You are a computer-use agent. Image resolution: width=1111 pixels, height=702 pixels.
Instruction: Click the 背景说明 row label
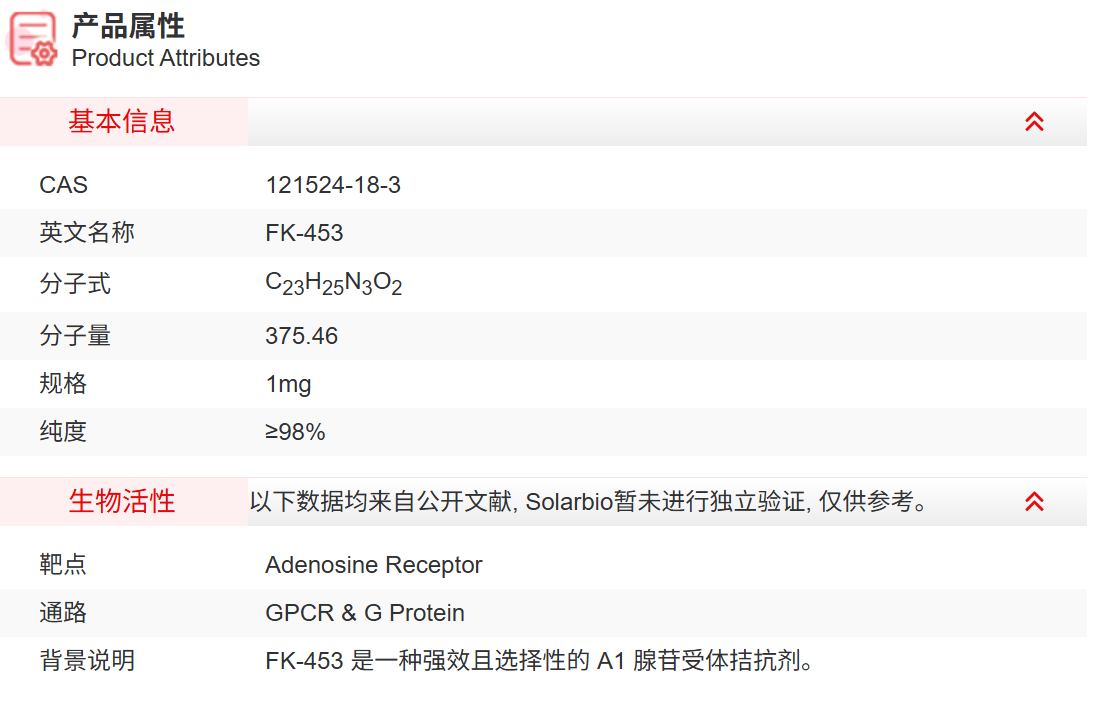(x=87, y=661)
